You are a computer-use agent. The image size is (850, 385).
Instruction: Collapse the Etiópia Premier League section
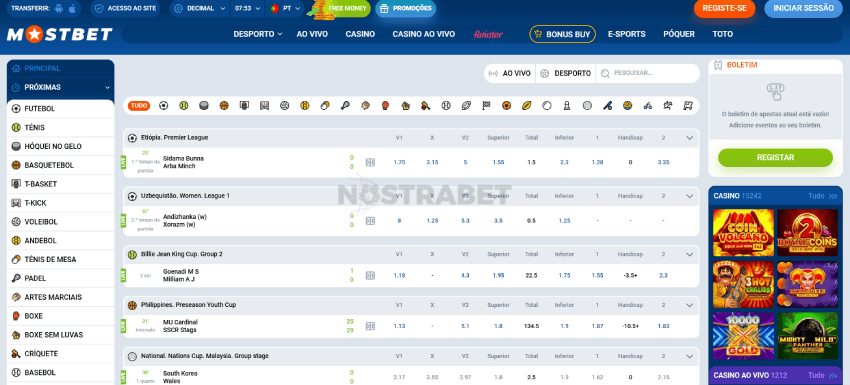[x=690, y=138]
